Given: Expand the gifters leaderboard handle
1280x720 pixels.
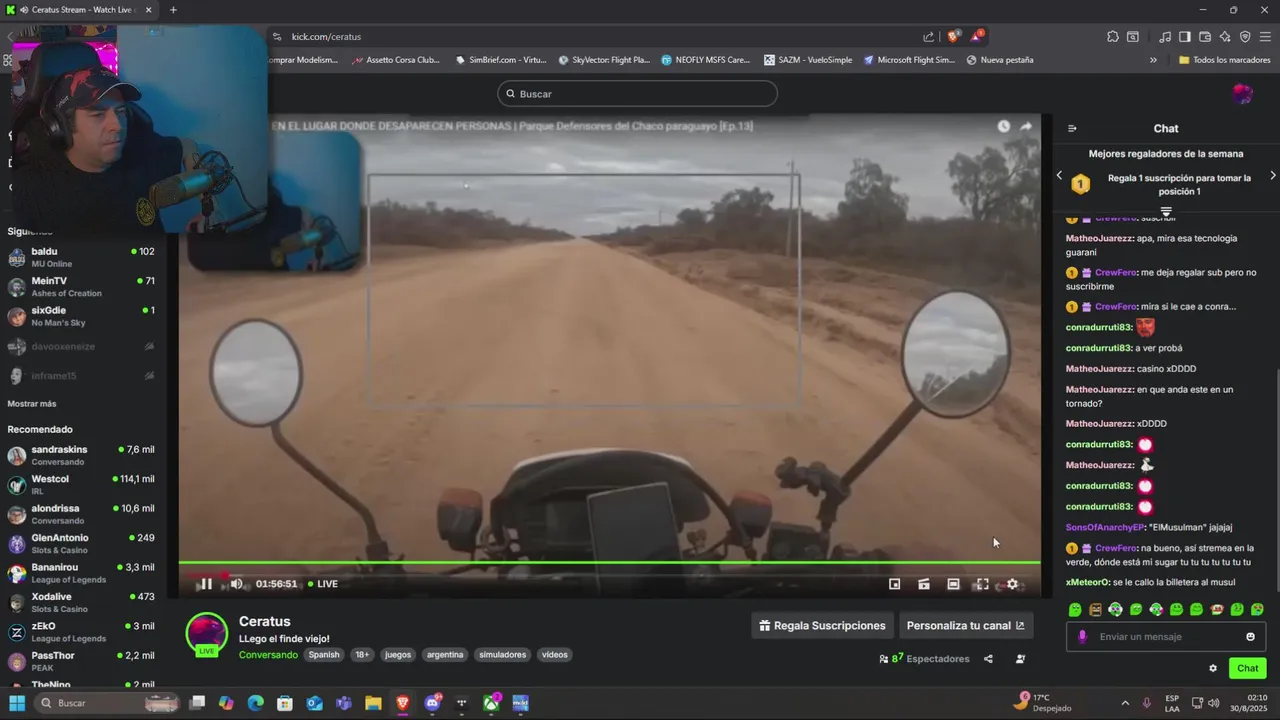Looking at the screenshot, I should (1166, 211).
